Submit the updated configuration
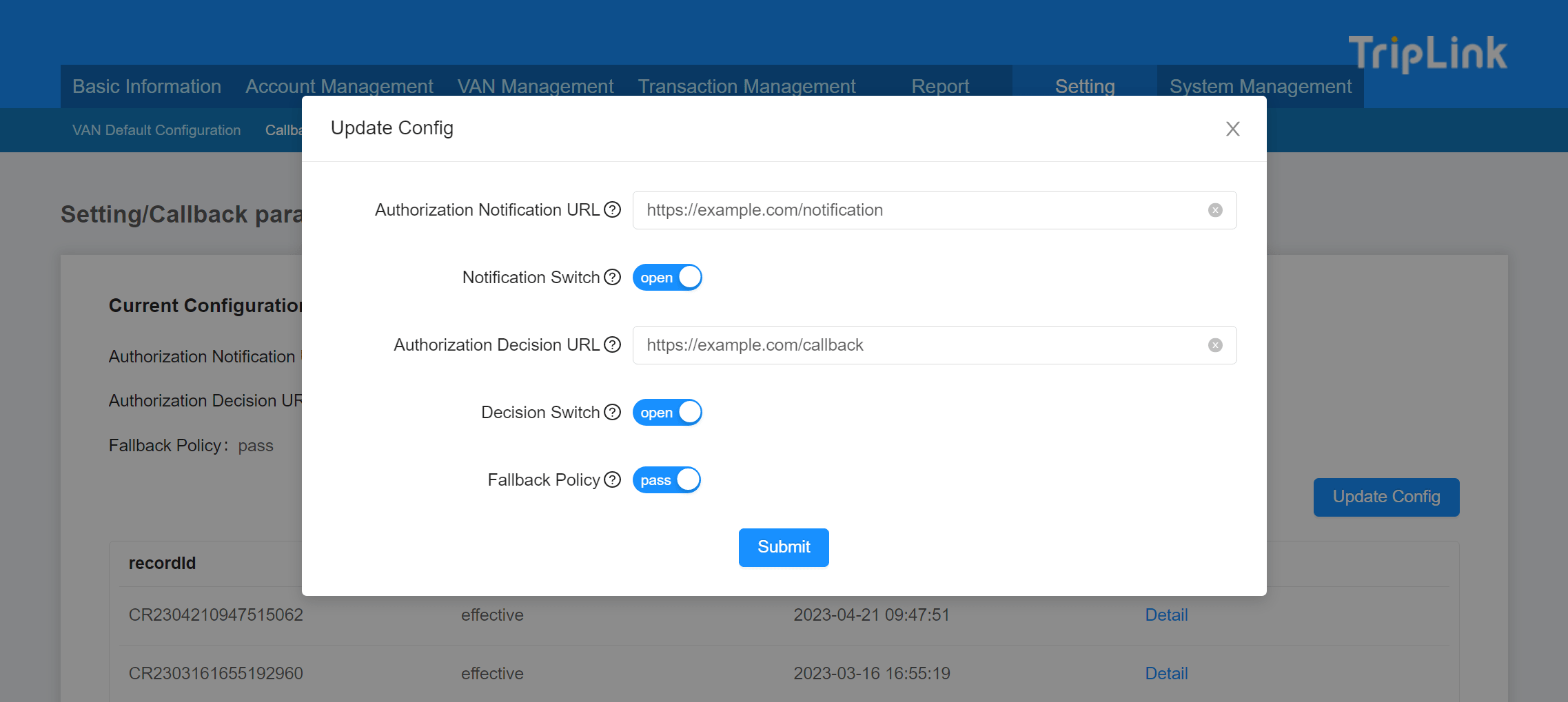 click(x=783, y=548)
